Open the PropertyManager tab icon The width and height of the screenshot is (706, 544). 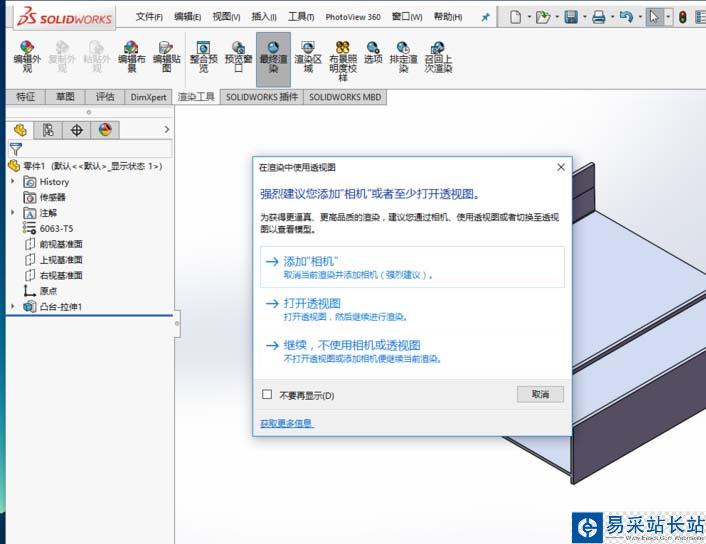pyautogui.click(x=48, y=130)
